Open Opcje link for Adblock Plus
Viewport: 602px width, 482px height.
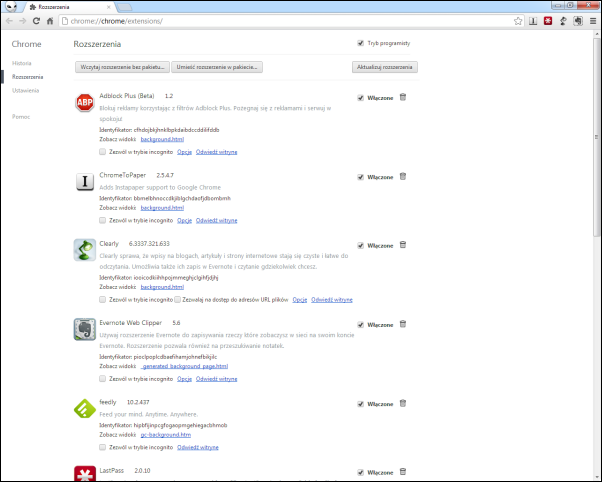click(x=184, y=152)
